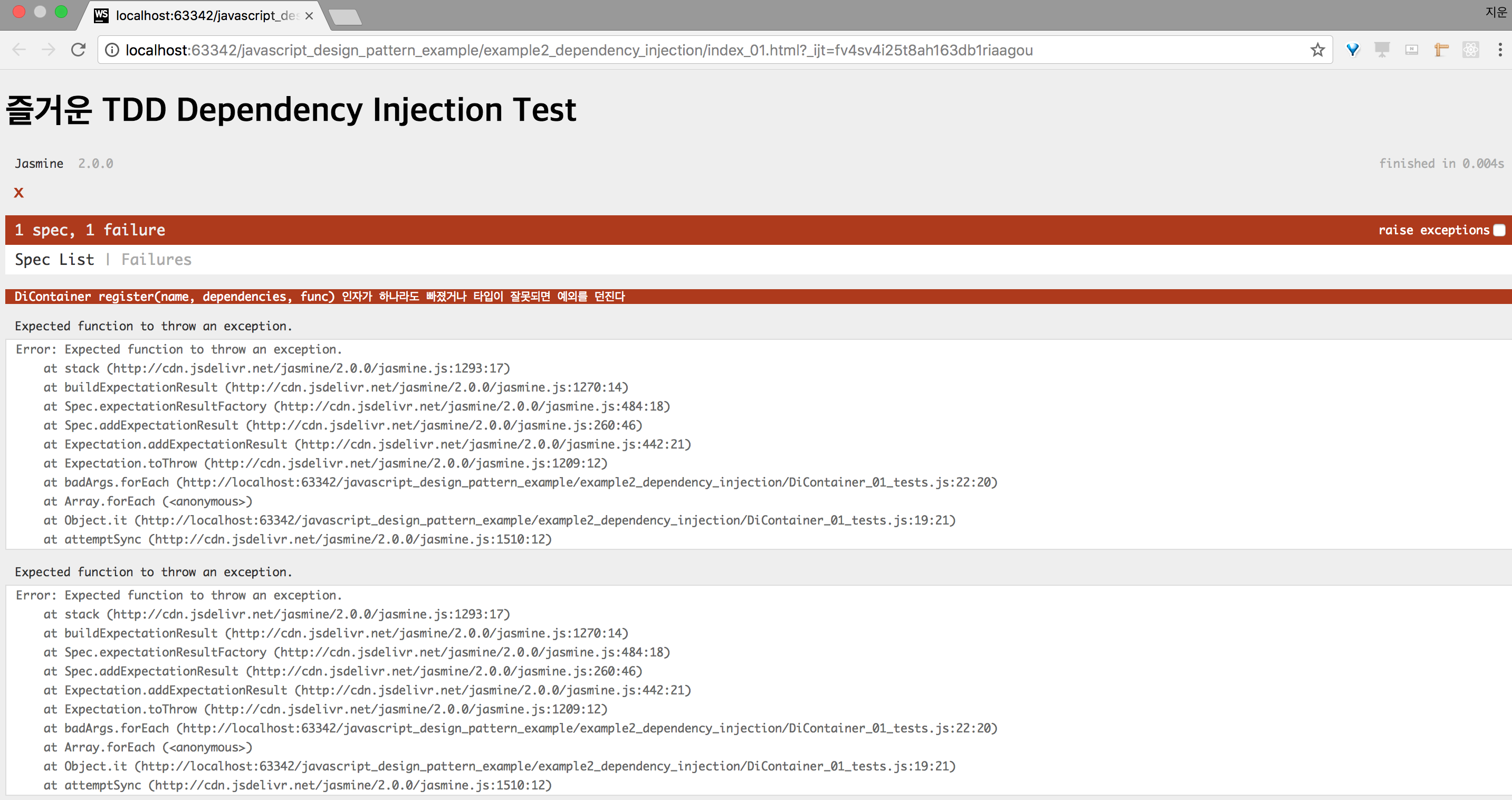This screenshot has height=800, width=1512.
Task: Click the '즐거운 TDD Dependency Injection Test' heading
Action: point(291,110)
